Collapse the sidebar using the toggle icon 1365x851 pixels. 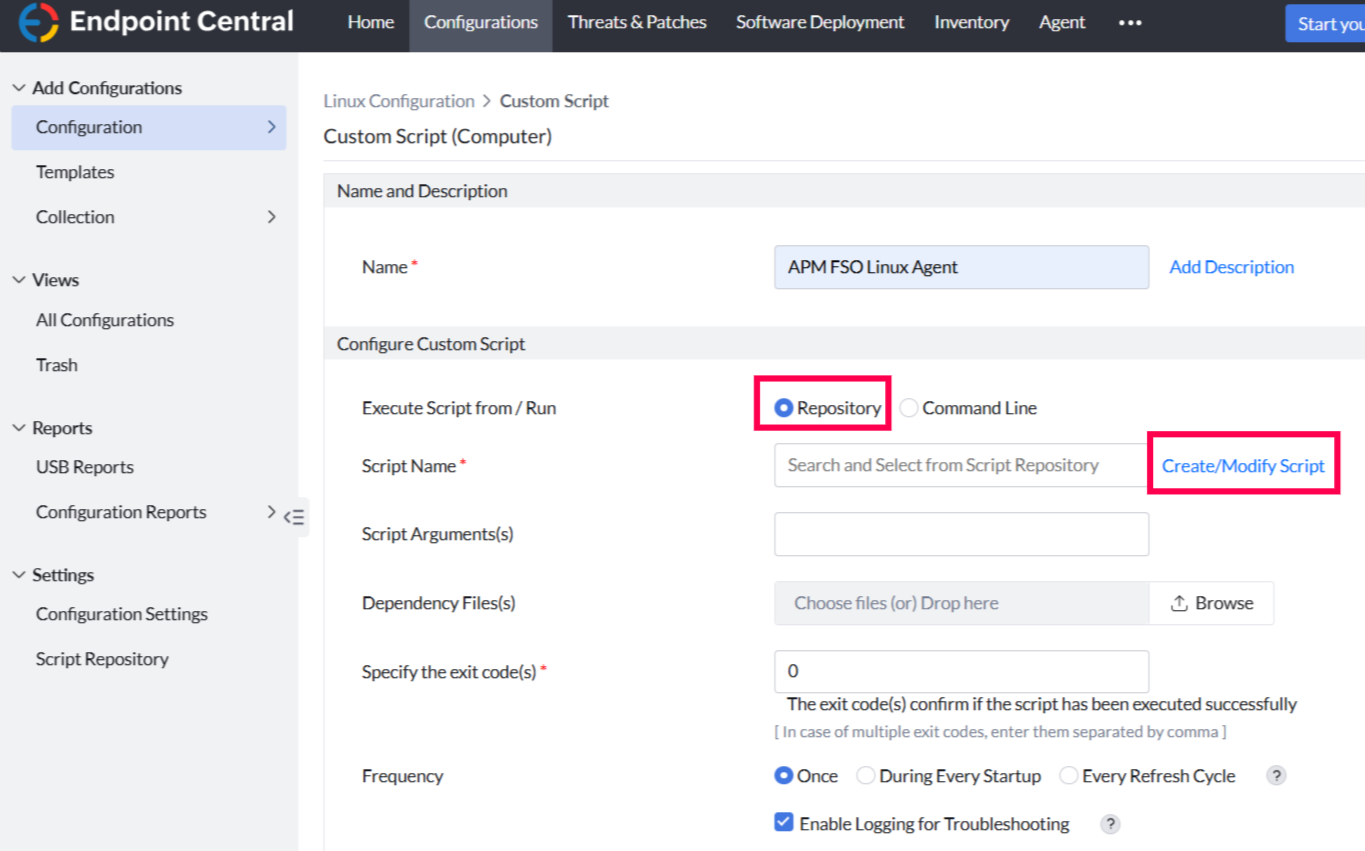click(x=294, y=517)
